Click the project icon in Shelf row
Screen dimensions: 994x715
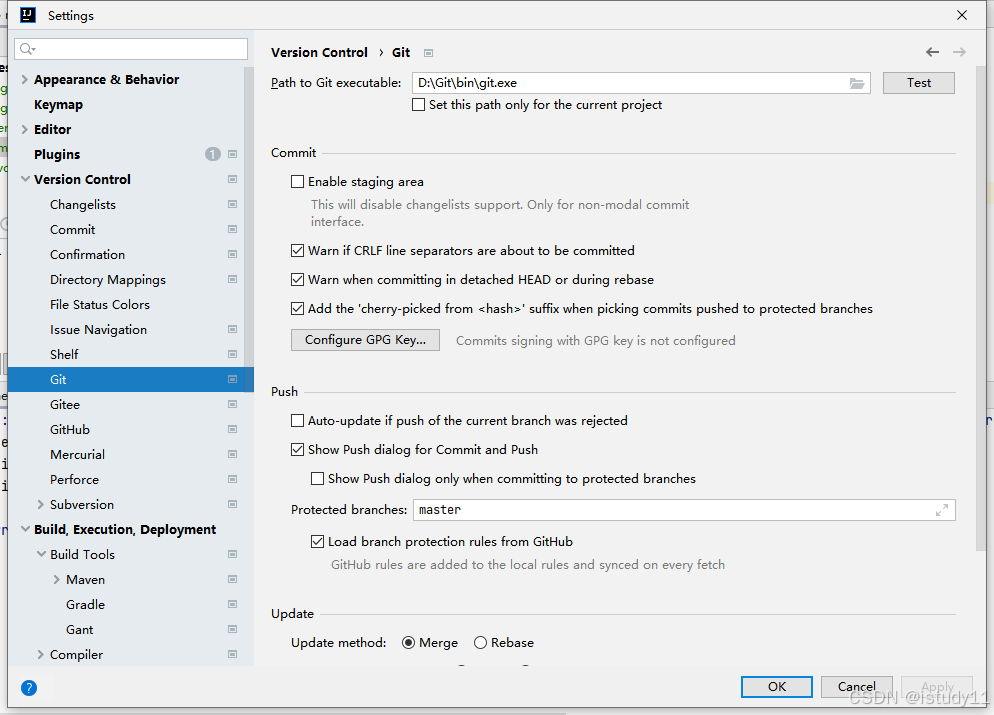(x=233, y=354)
